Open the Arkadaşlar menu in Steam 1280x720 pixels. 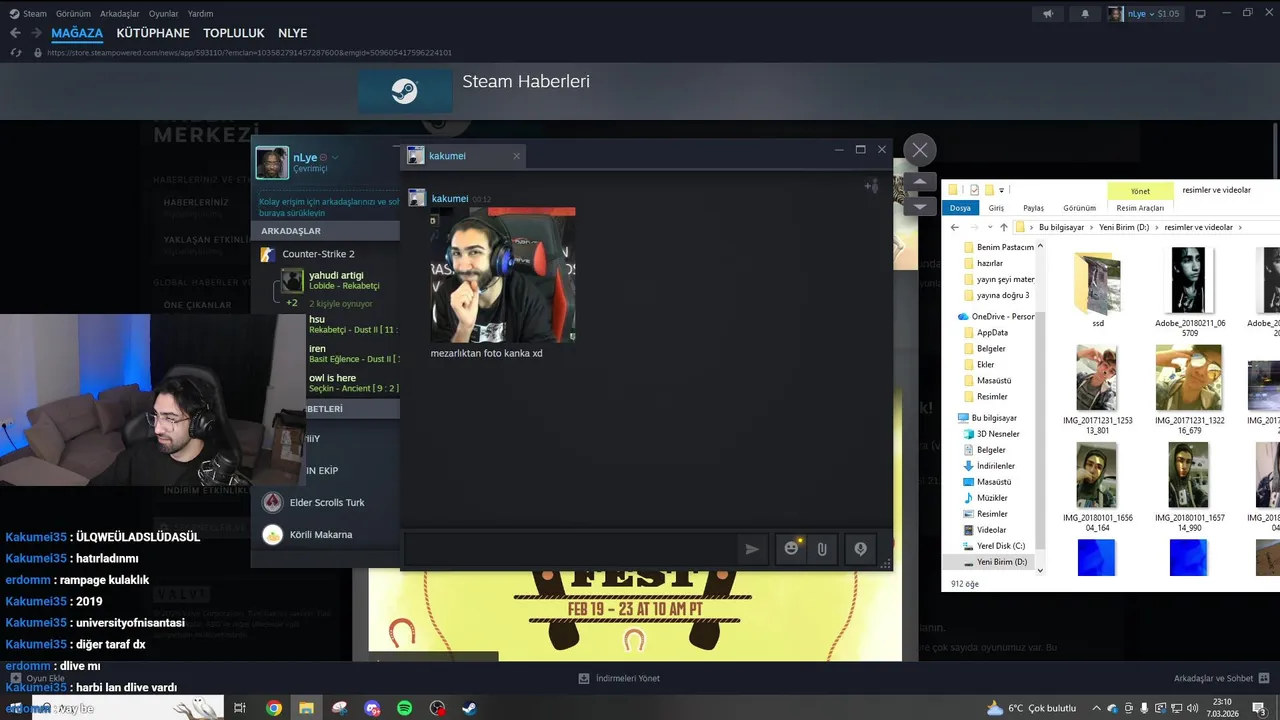pos(119,14)
